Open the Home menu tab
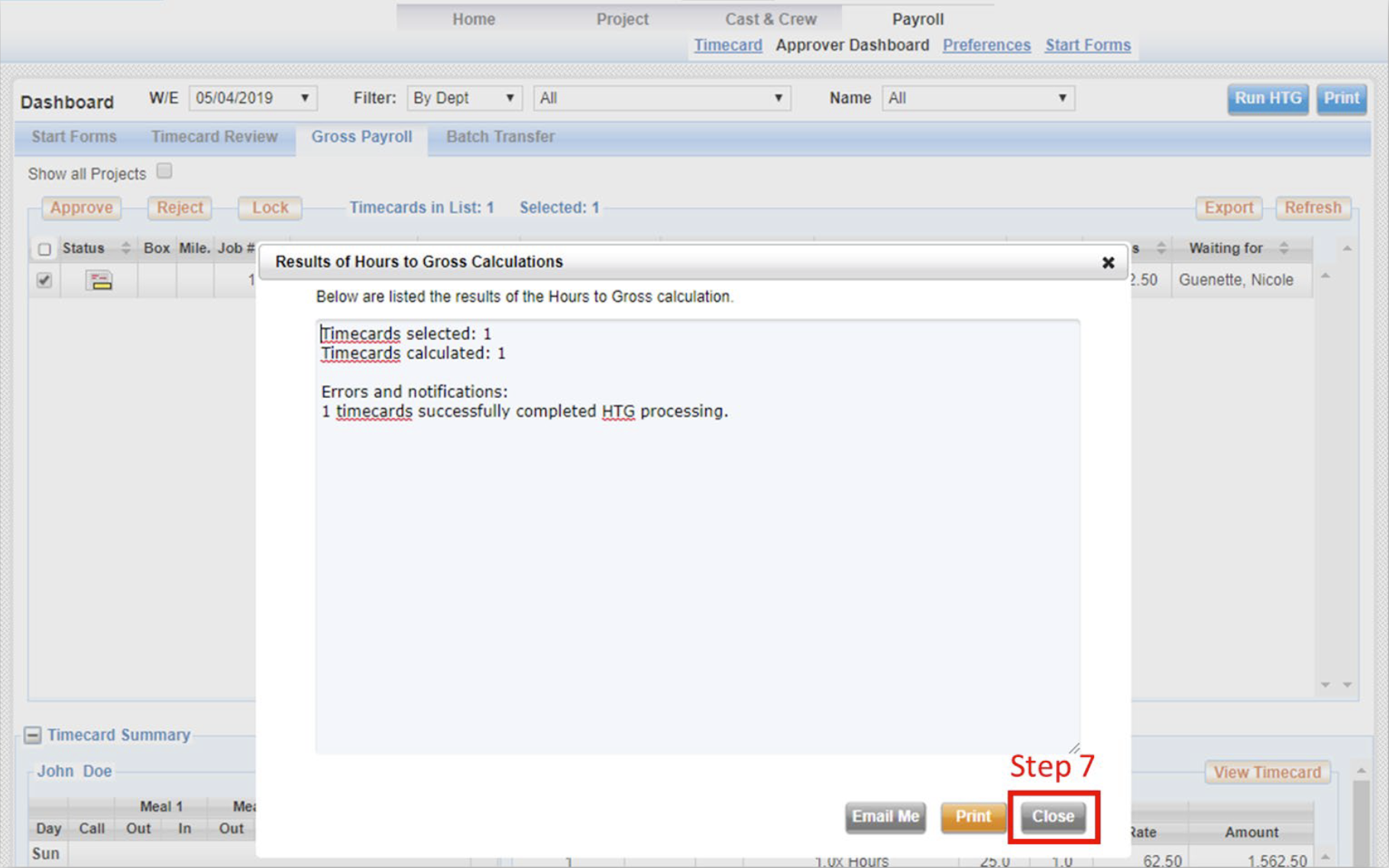1389x868 pixels. click(474, 19)
